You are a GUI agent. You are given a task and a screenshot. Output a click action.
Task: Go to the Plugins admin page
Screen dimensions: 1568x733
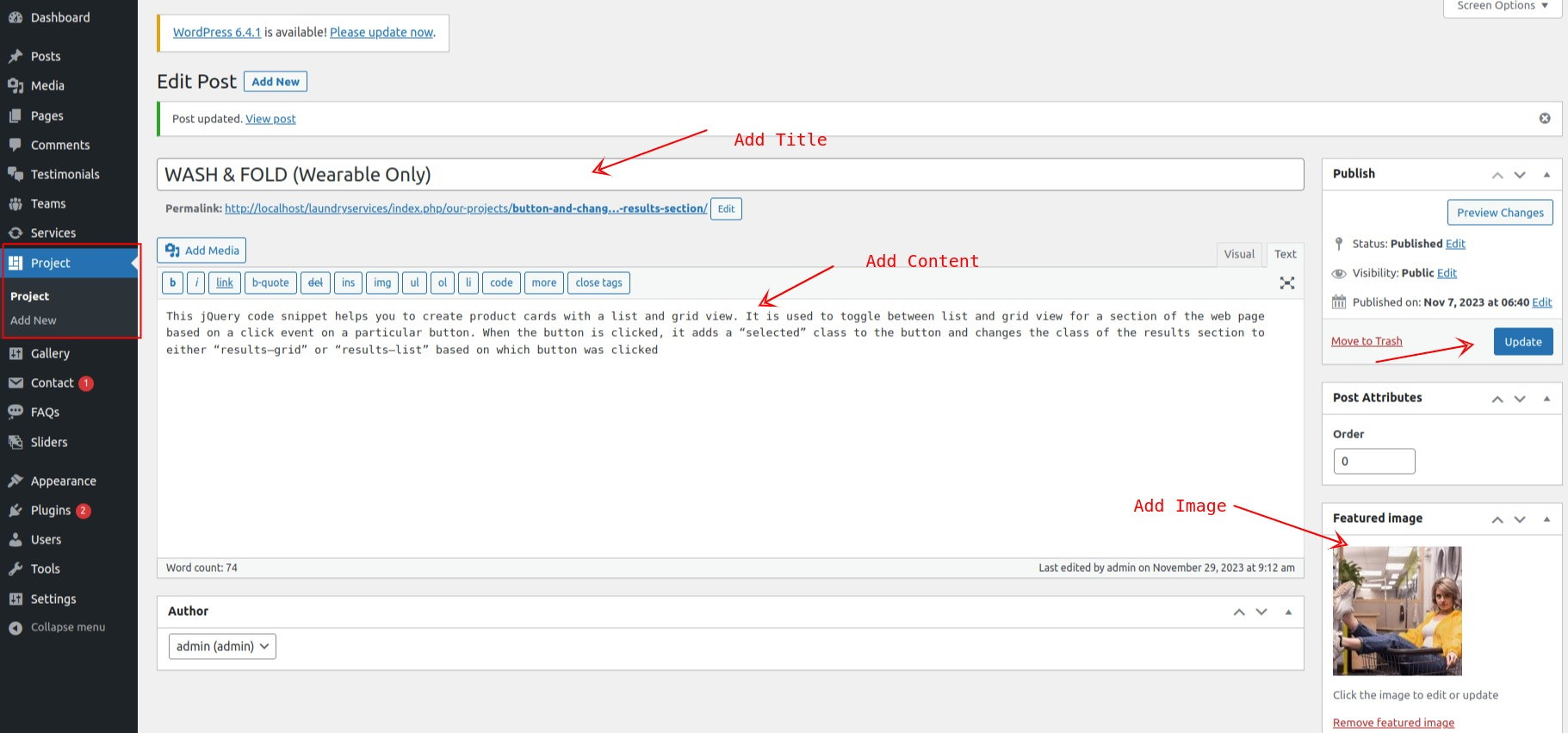(x=51, y=510)
